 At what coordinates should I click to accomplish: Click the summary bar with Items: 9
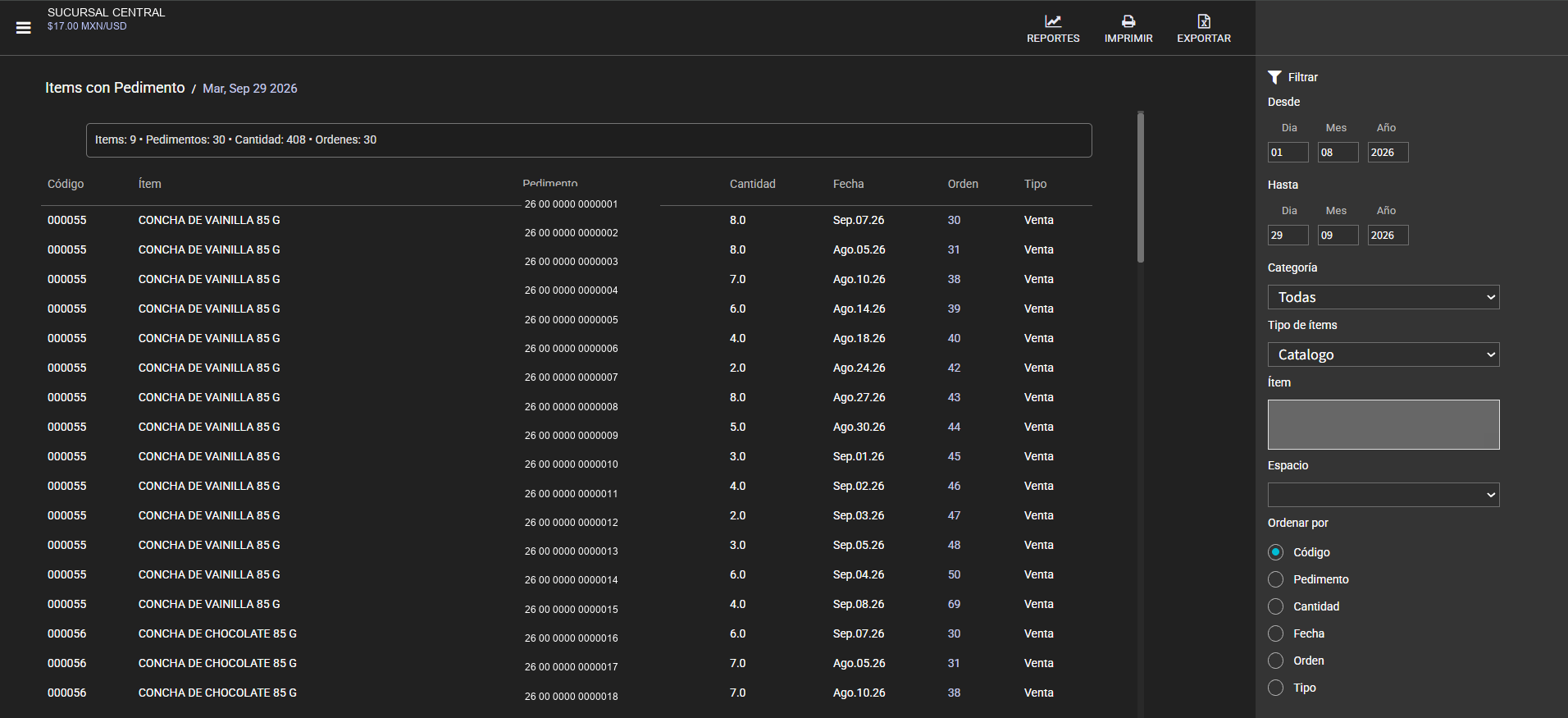[589, 140]
